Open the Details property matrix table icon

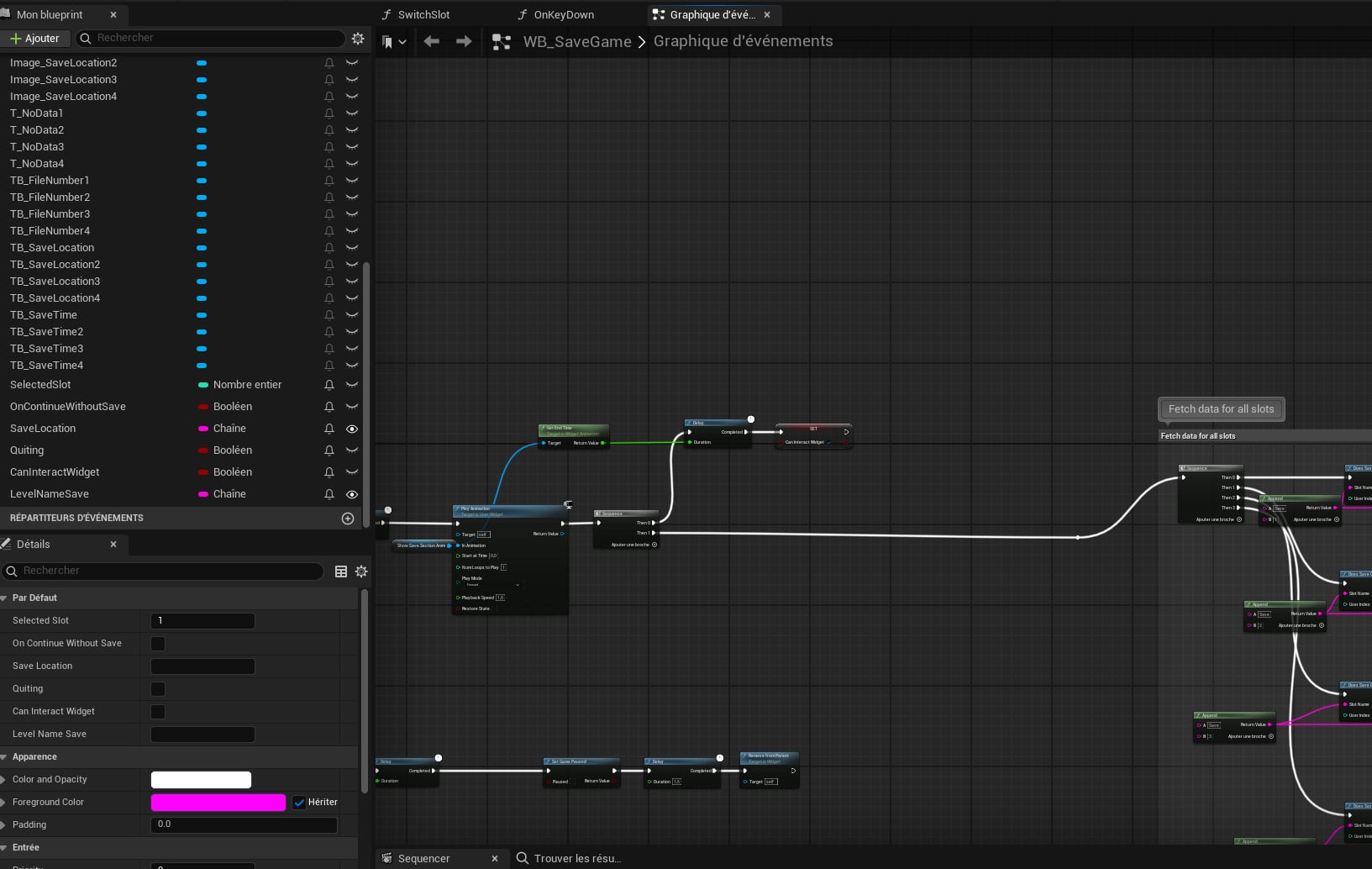point(341,571)
